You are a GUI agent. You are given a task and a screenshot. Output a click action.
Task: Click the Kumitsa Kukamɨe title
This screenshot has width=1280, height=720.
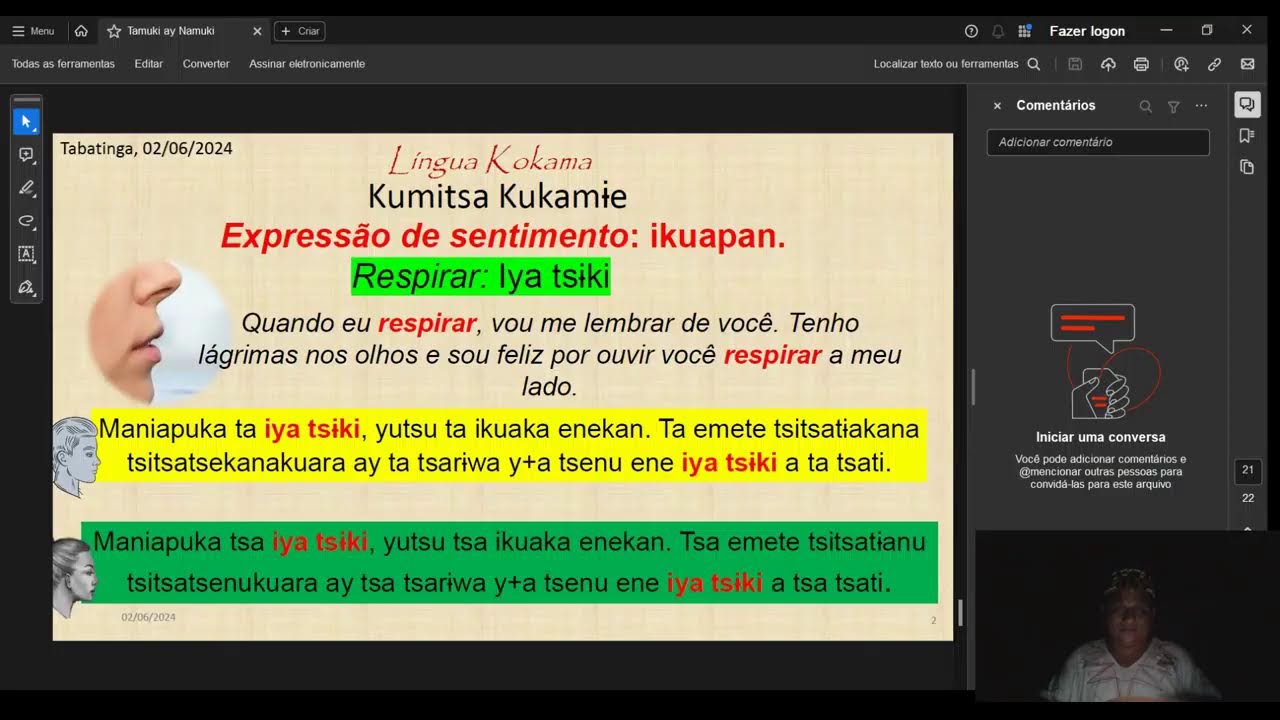[x=497, y=196]
